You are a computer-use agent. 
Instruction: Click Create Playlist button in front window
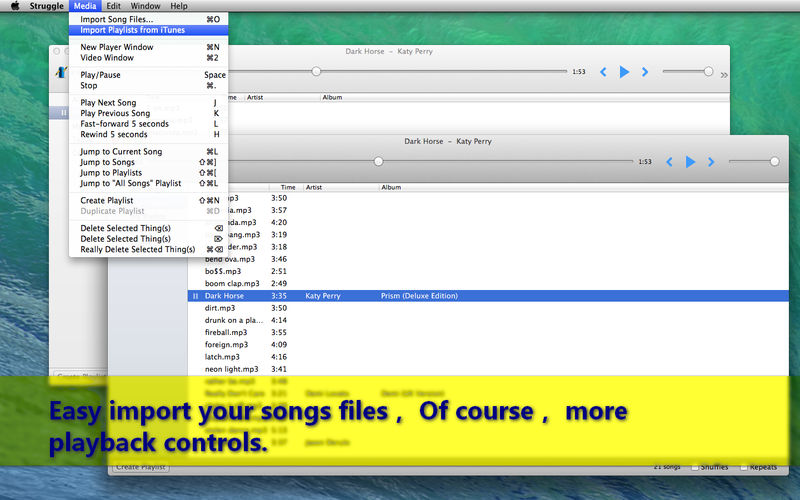(x=141, y=467)
